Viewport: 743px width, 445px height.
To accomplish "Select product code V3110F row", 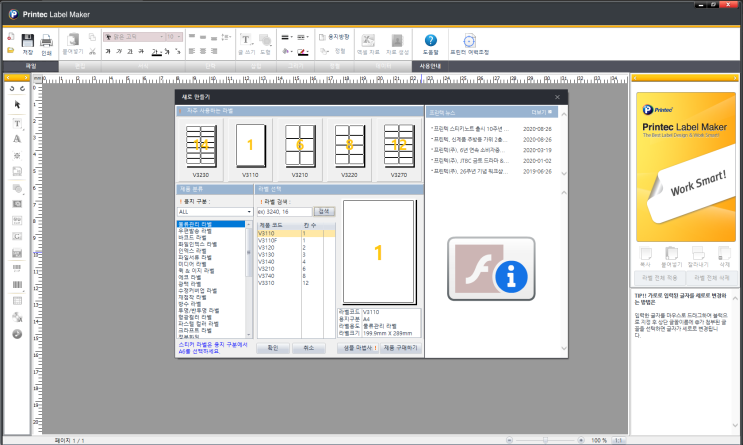I will (296, 241).
